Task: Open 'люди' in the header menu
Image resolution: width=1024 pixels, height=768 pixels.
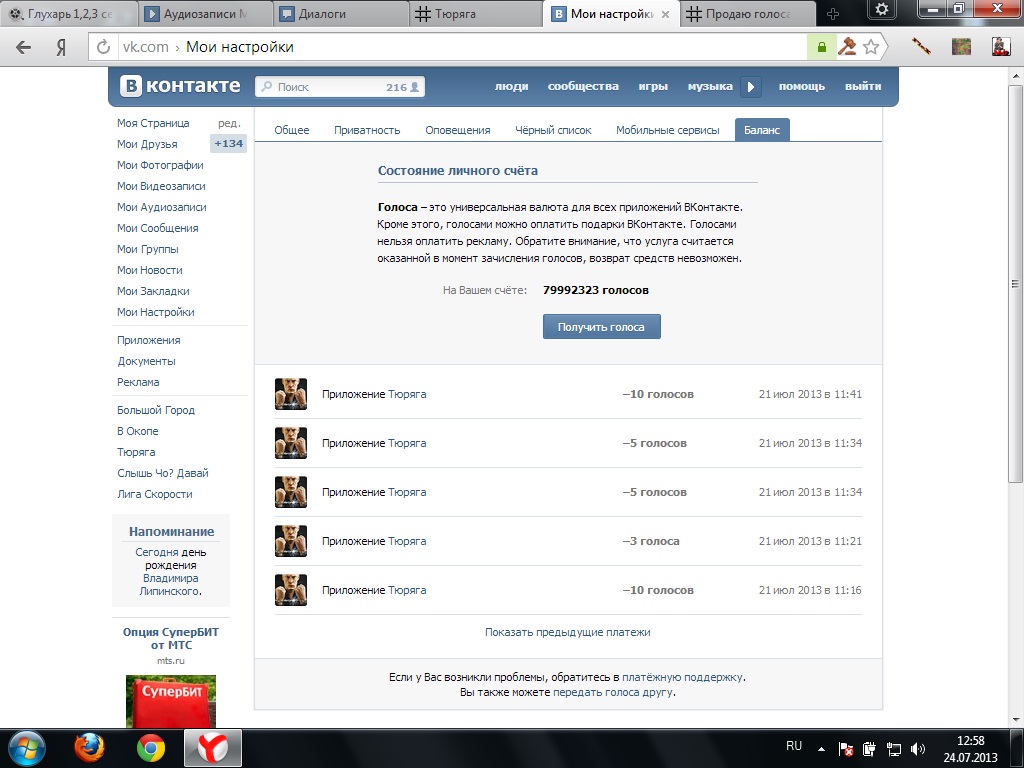Action: tap(511, 86)
